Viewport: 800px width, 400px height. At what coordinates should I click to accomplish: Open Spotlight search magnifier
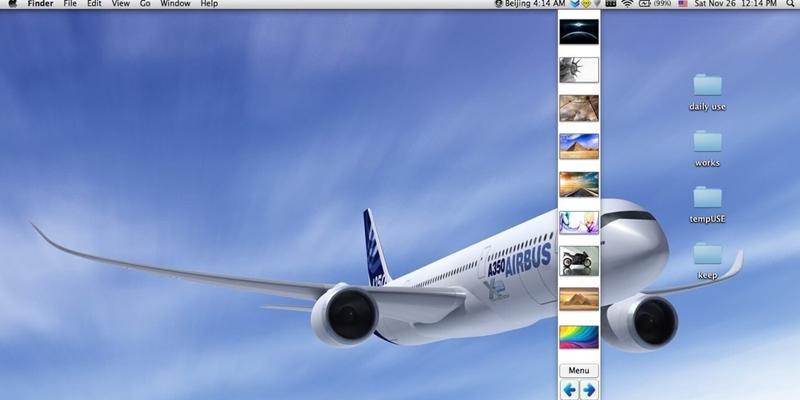[x=791, y=4]
